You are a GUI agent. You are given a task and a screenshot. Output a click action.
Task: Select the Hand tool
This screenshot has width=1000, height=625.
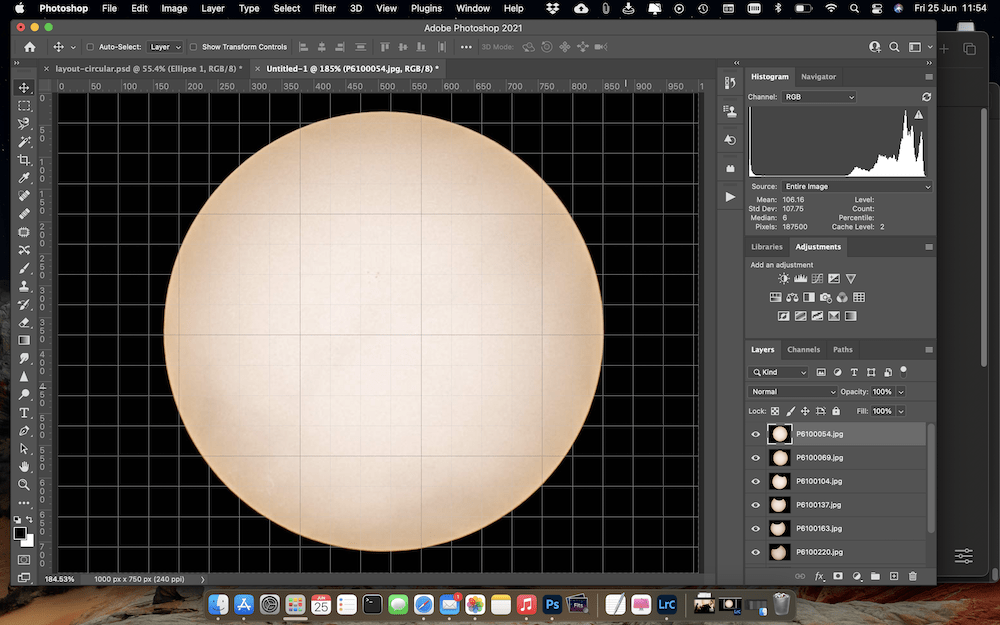24,467
